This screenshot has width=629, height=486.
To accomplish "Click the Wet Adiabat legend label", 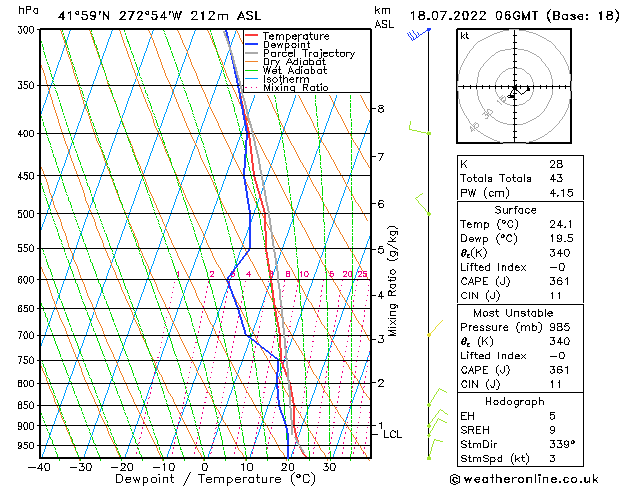I will [x=295, y=70].
